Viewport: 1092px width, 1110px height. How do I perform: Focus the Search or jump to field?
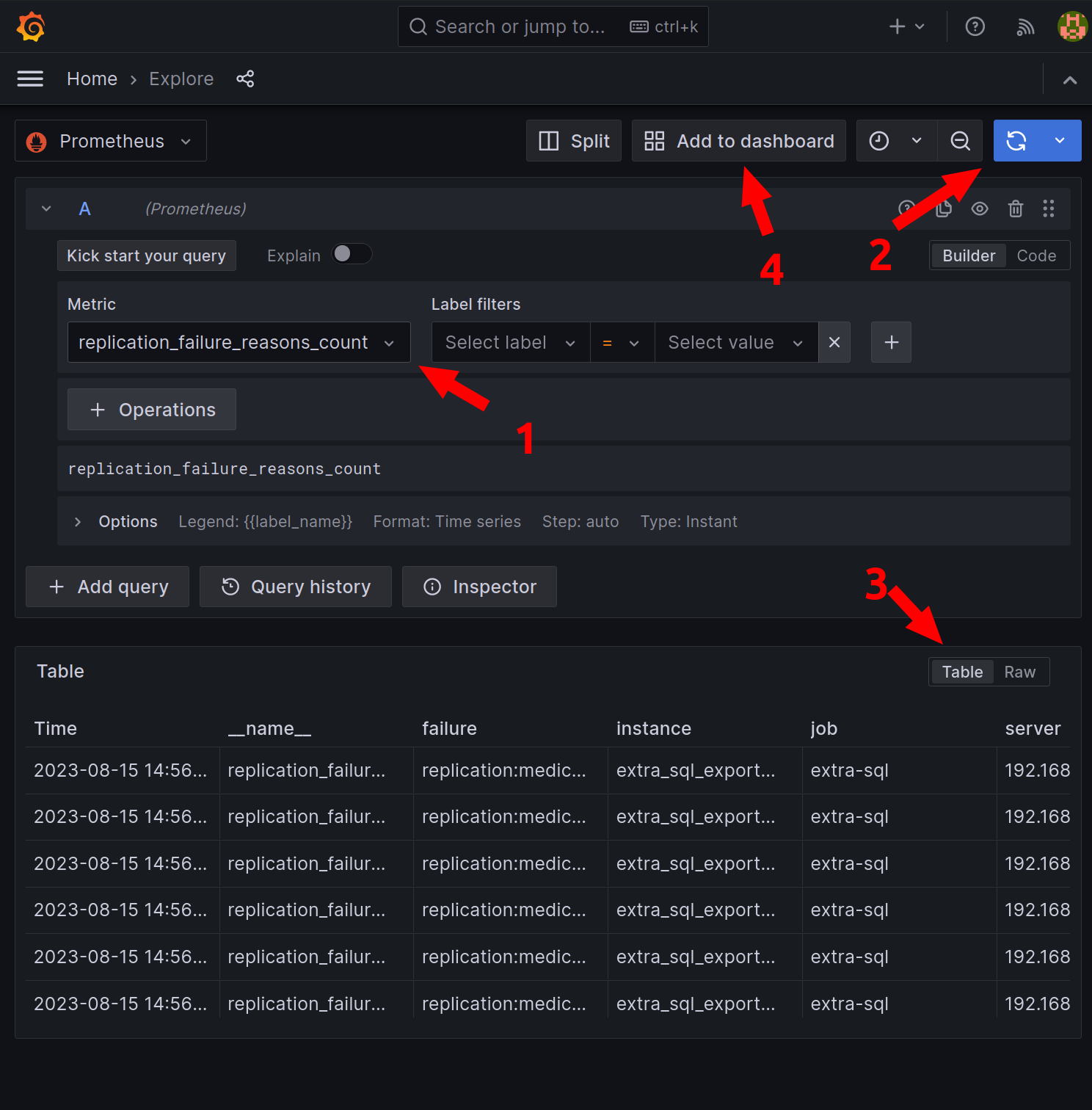553,26
